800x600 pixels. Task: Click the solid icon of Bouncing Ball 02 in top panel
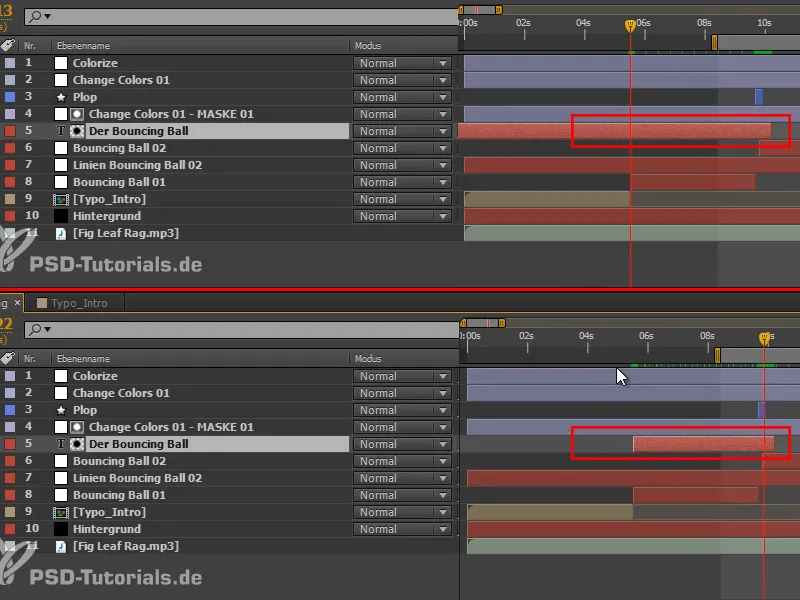61,148
